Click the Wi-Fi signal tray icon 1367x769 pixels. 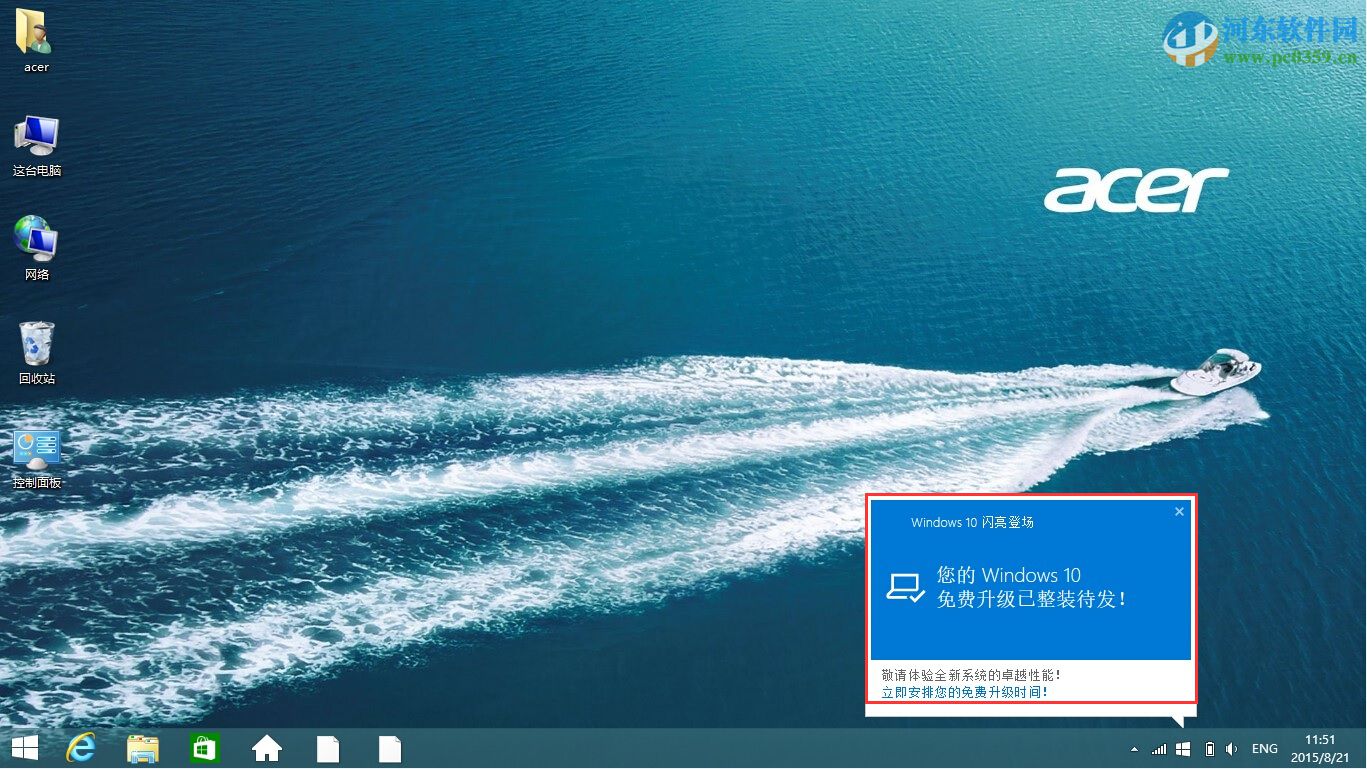[1159, 748]
